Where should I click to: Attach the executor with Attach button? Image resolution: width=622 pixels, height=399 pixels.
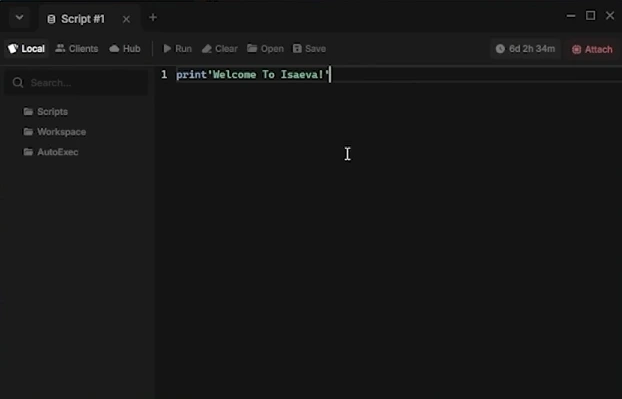pos(592,49)
